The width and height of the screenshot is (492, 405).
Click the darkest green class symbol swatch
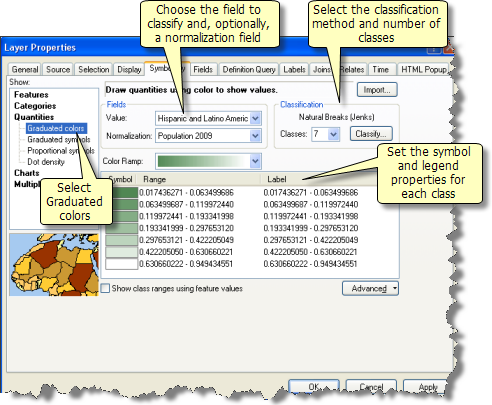click(x=122, y=192)
